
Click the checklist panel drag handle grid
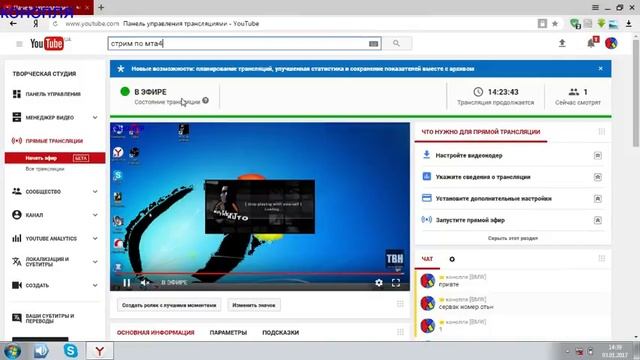pyautogui.click(x=602, y=131)
